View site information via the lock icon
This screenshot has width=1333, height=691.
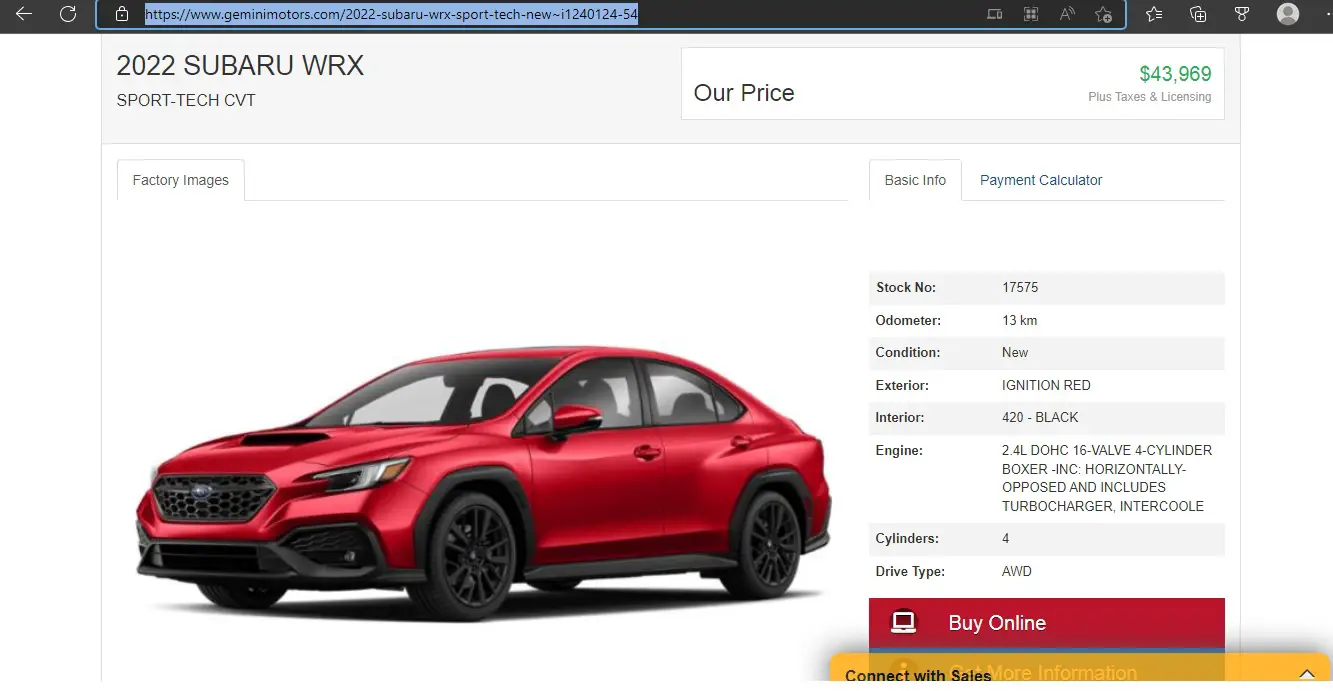click(x=122, y=14)
